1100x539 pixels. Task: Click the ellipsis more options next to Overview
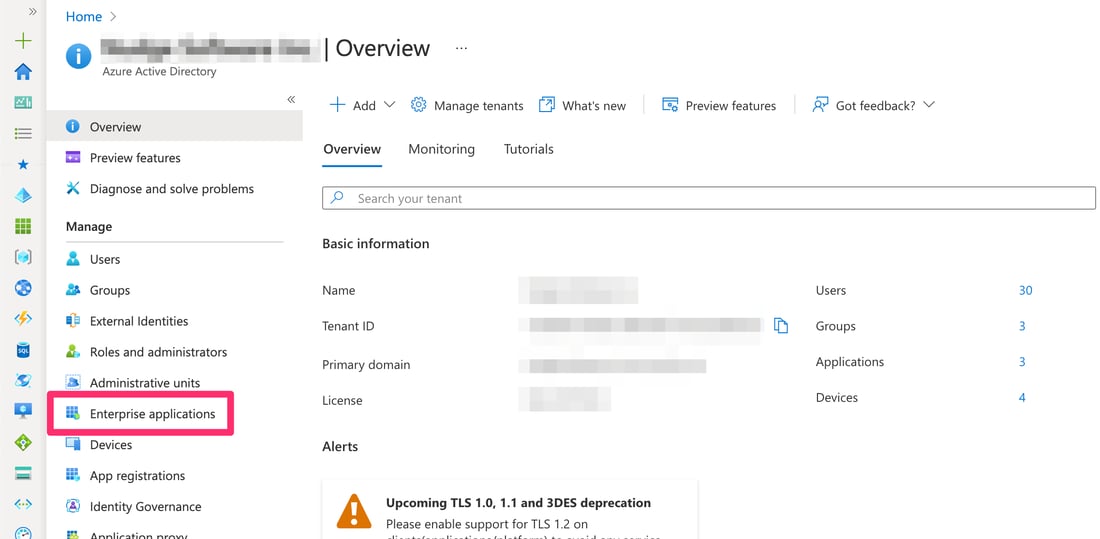(x=461, y=48)
